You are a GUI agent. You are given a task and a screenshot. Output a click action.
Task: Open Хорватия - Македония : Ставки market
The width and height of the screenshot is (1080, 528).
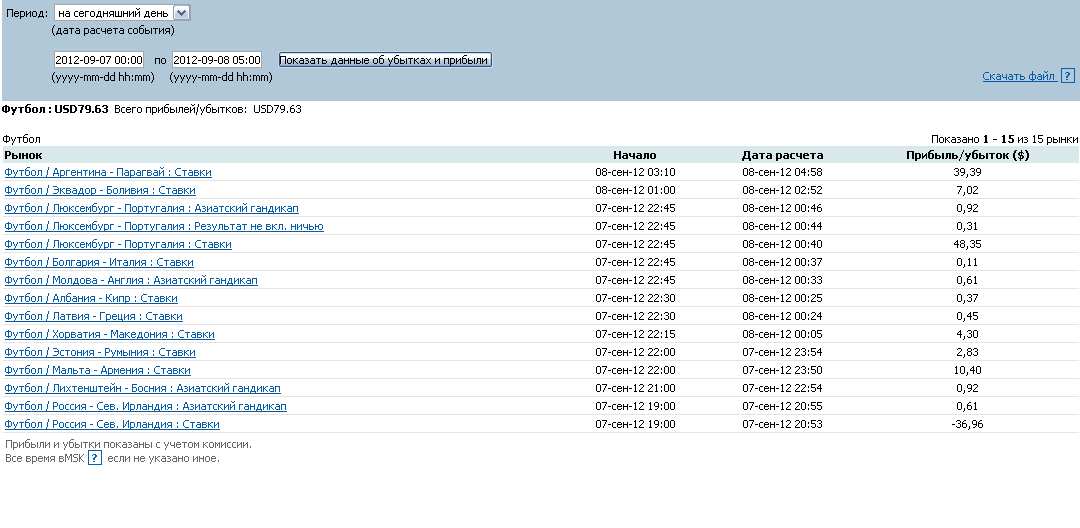pos(110,334)
